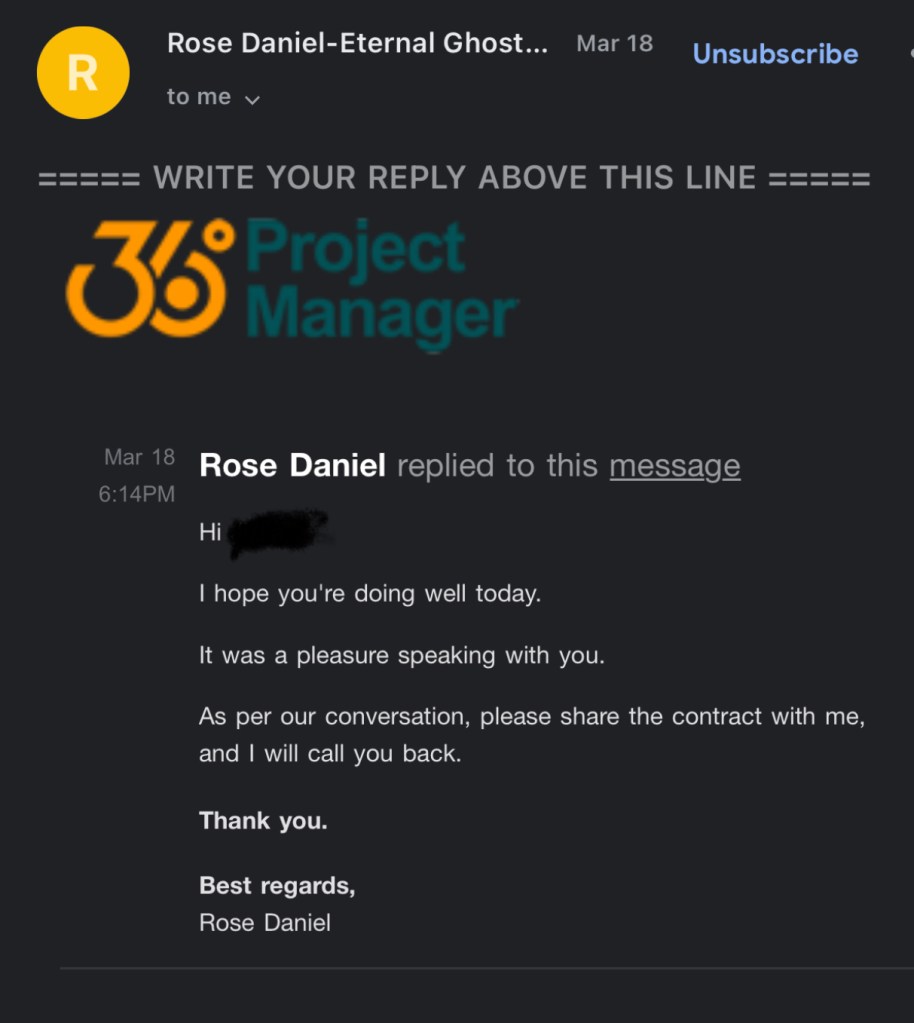Click the Unsubscribe link
Viewport: 914px width, 1023px height.
[x=775, y=54]
